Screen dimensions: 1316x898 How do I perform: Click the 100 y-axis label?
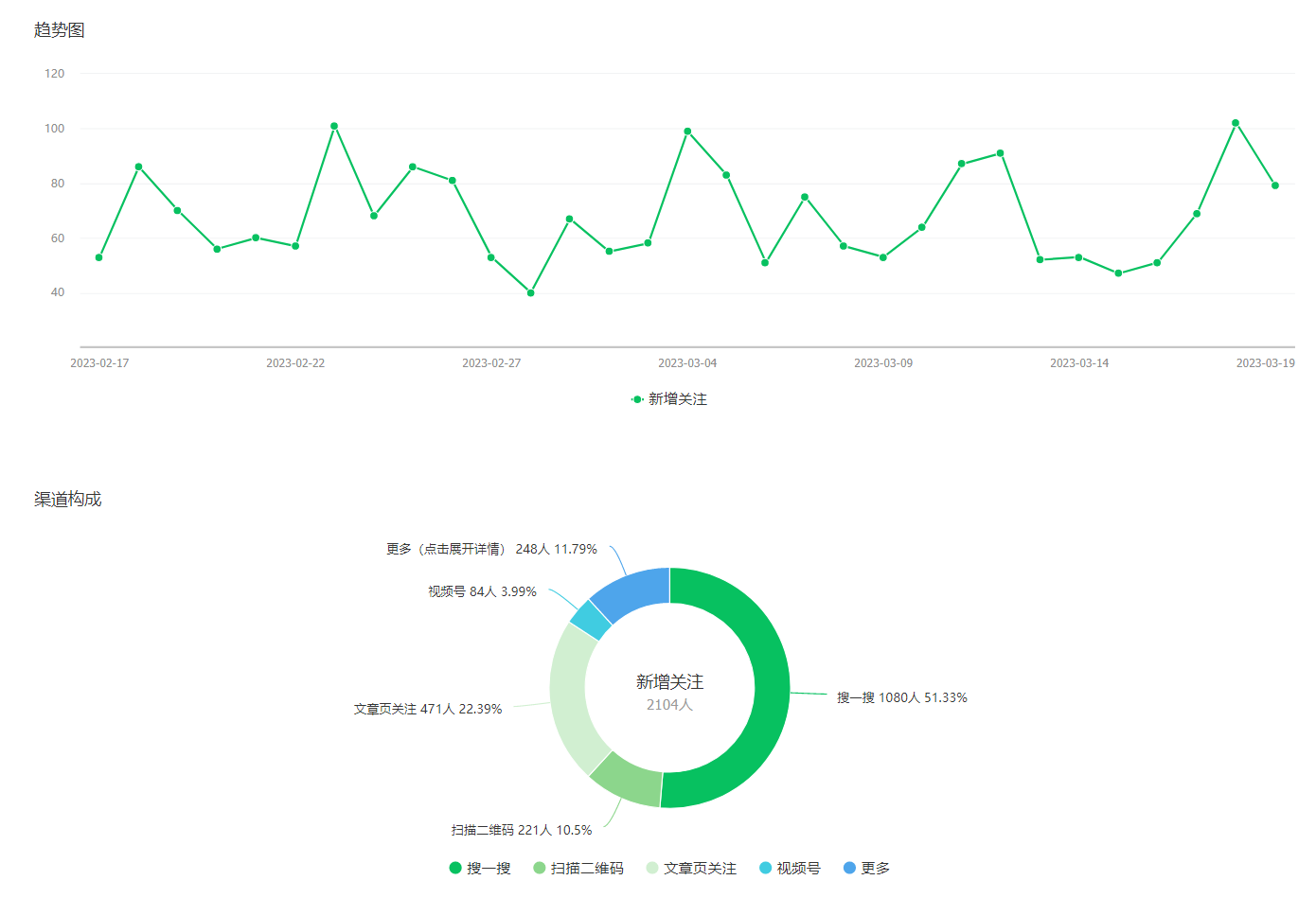[x=55, y=129]
